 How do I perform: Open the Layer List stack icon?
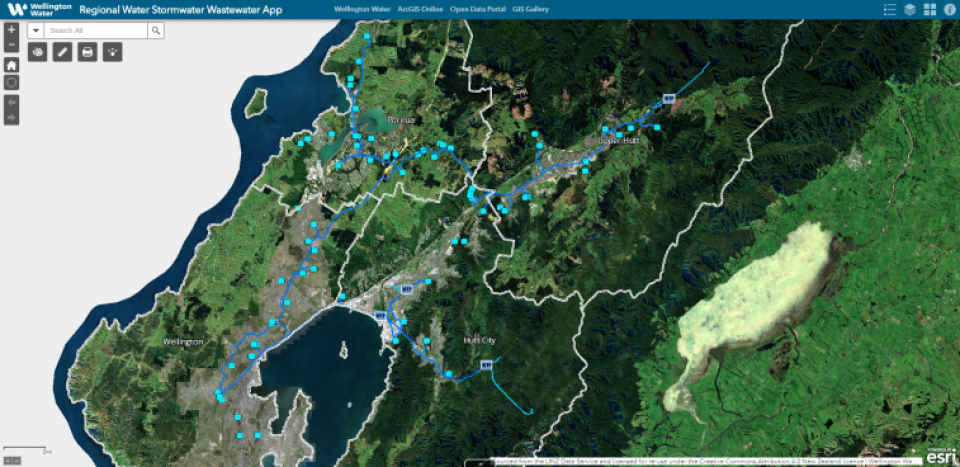910,9
